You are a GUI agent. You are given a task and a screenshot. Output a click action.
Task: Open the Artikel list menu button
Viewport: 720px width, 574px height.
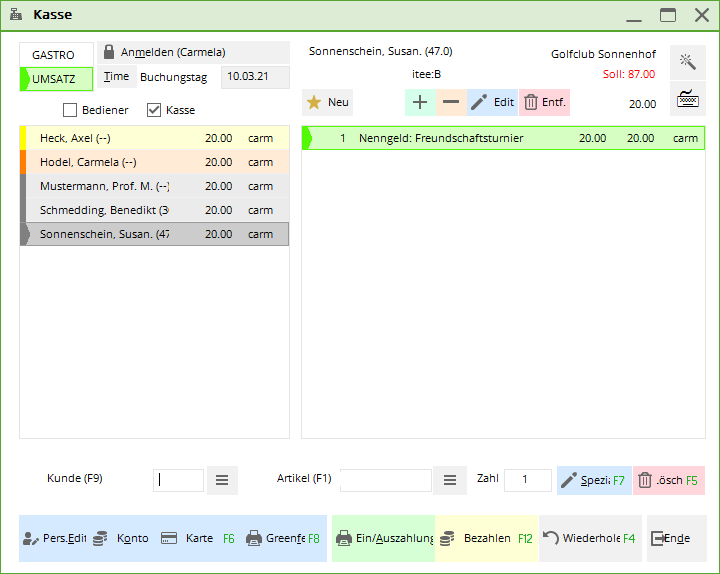tap(449, 480)
